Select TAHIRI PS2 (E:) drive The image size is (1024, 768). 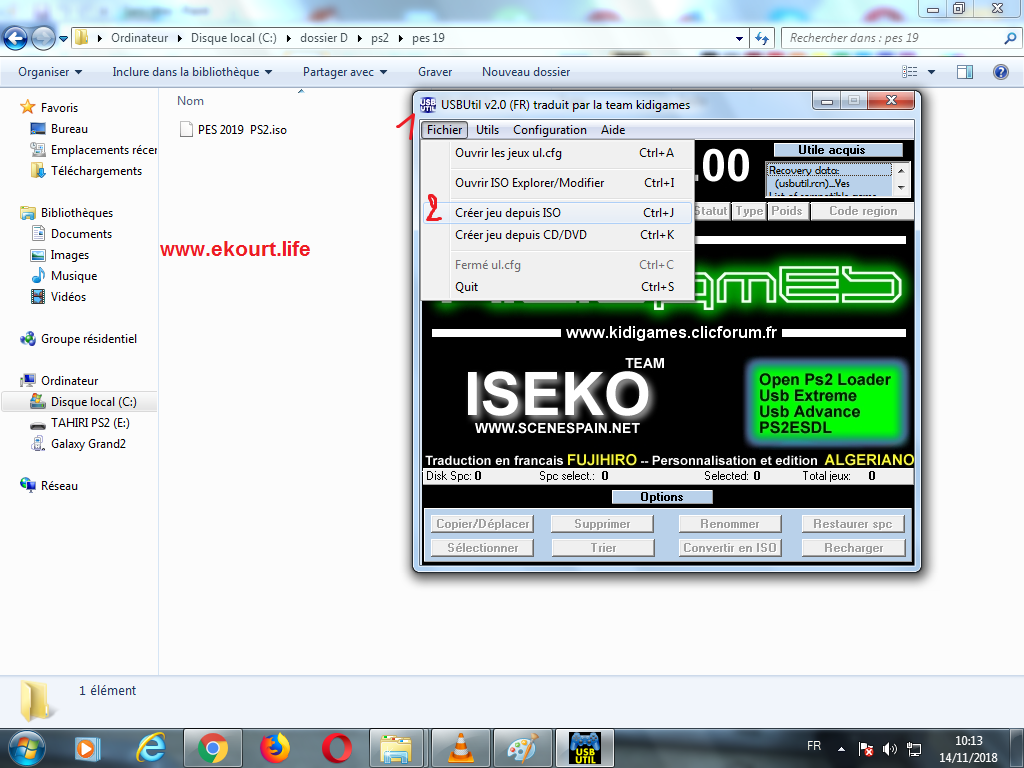(x=80, y=423)
